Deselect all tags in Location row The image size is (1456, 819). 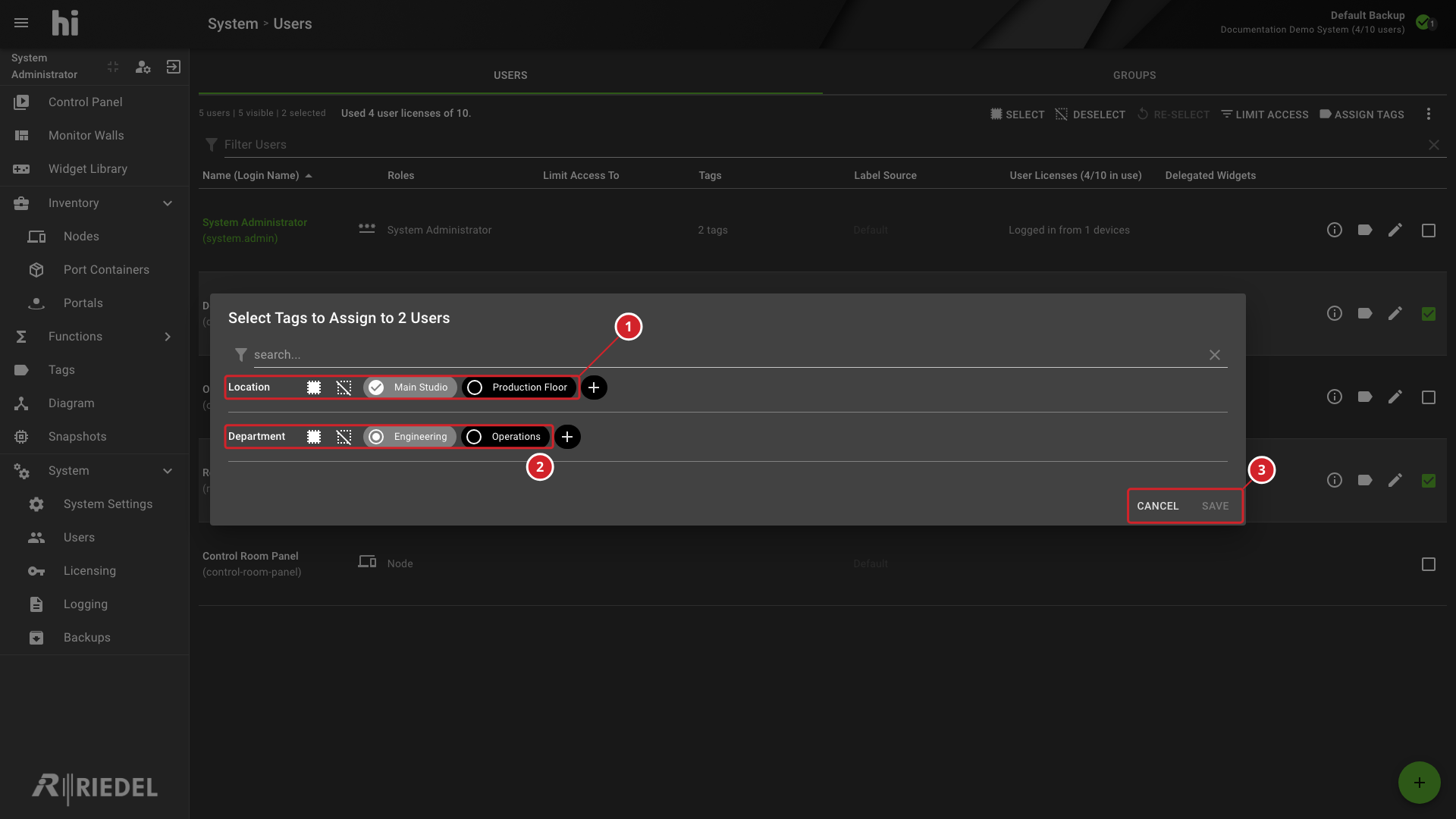pos(344,388)
